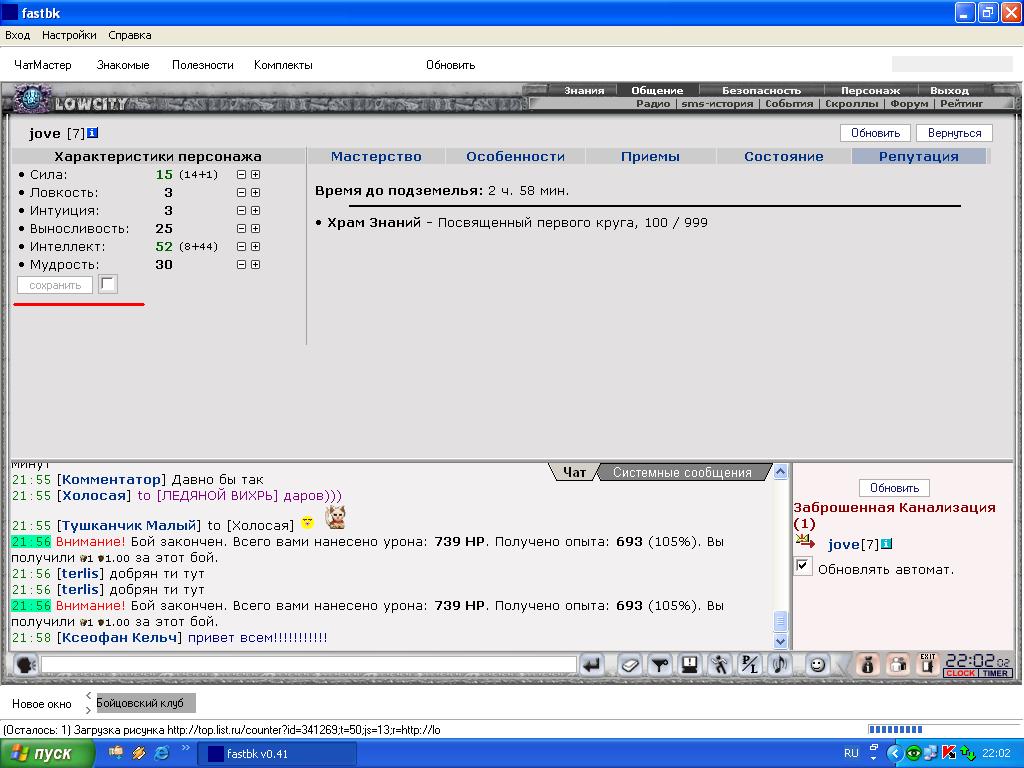The image size is (1024, 768).
Task: Decrease Интеллект with minus button
Action: (x=241, y=246)
